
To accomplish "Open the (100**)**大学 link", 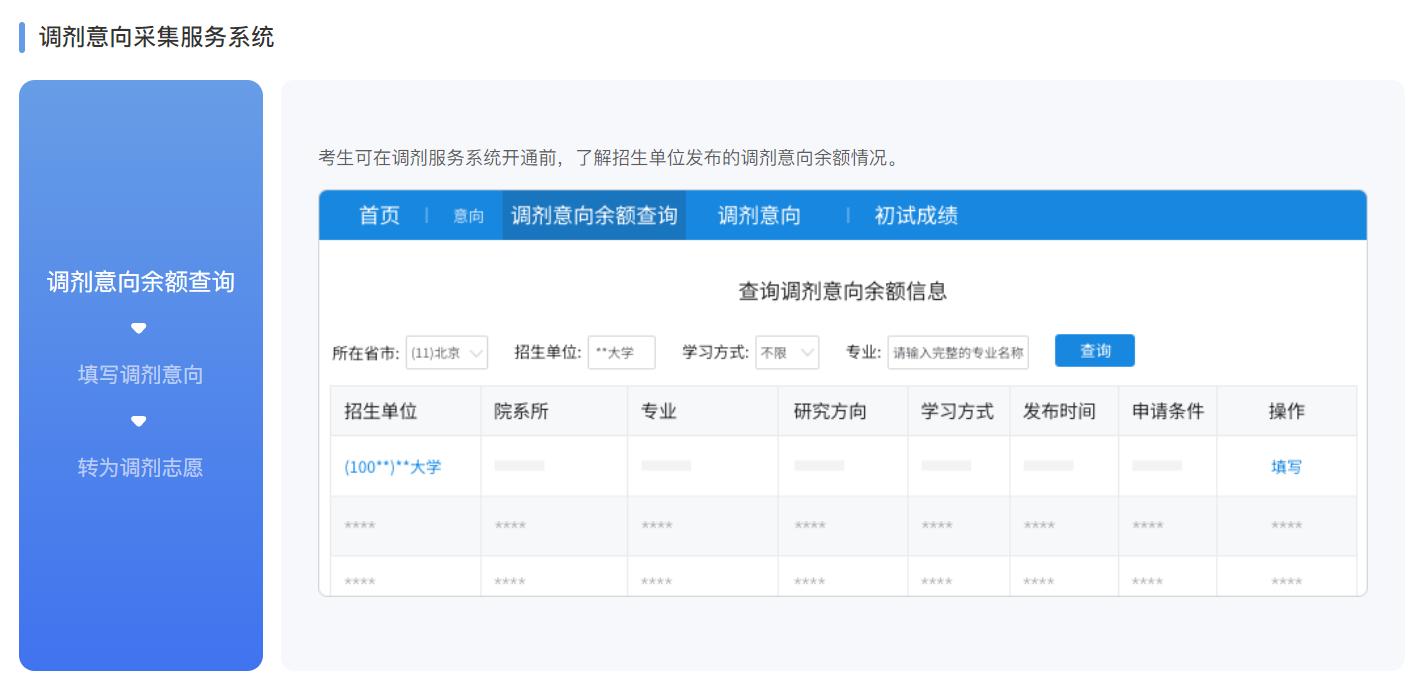I will (x=392, y=466).
